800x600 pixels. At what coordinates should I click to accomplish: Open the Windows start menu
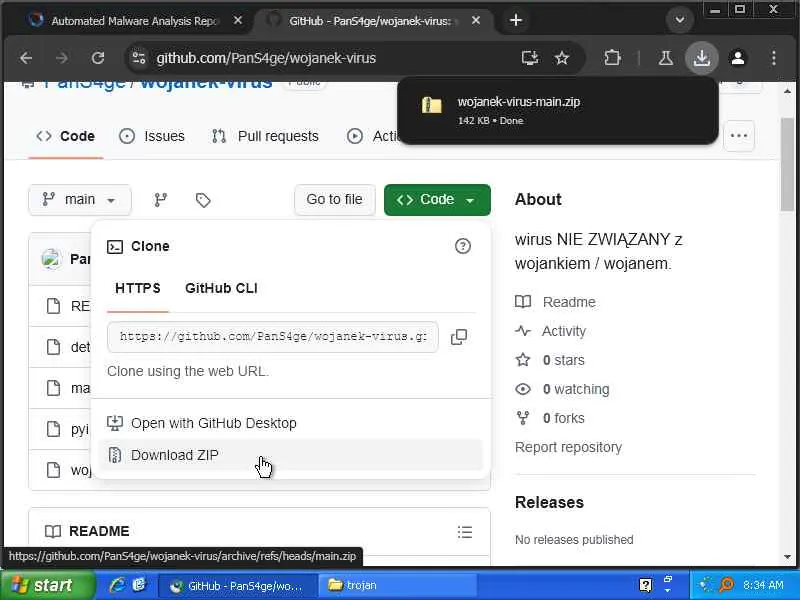(47, 585)
